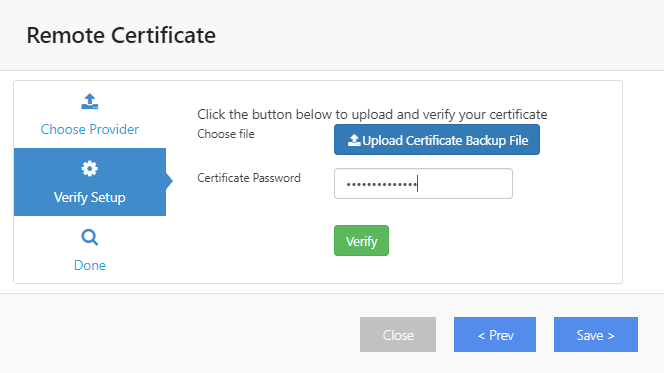Go to the Choose Provider step label
Screen dimensions: 664x373
pyautogui.click(x=90, y=129)
